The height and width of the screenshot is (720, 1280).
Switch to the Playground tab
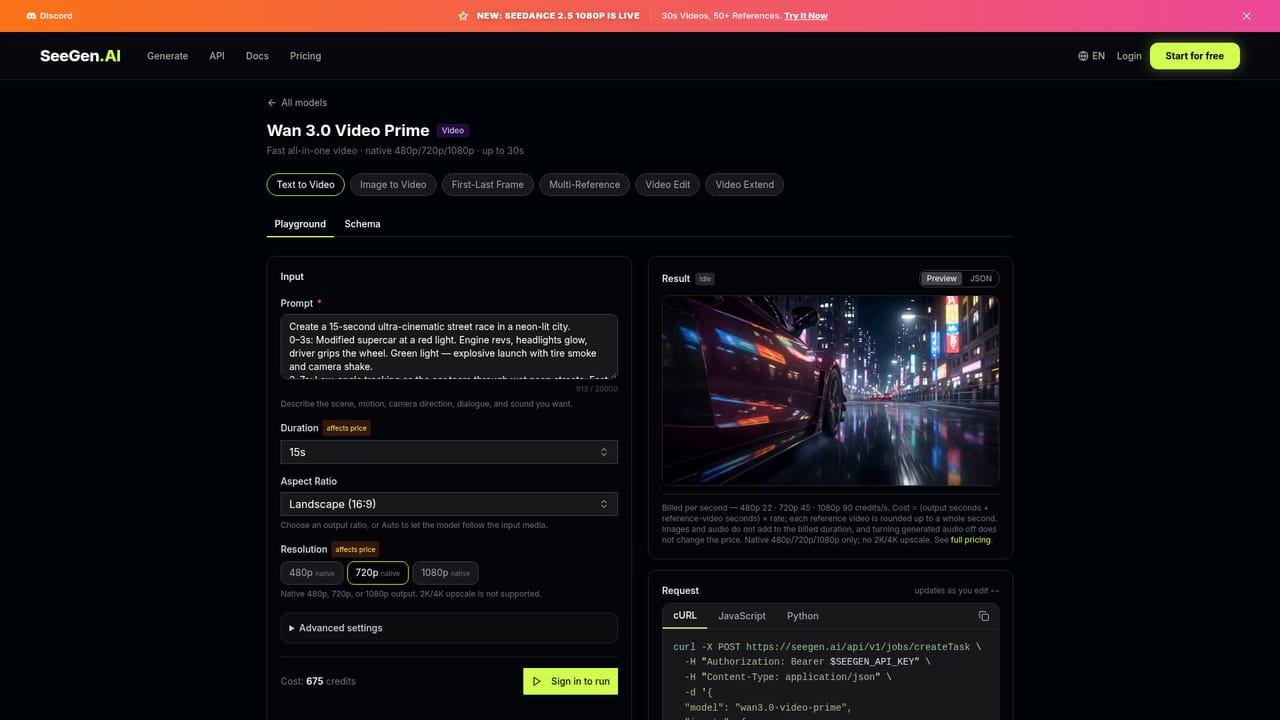[x=300, y=224]
